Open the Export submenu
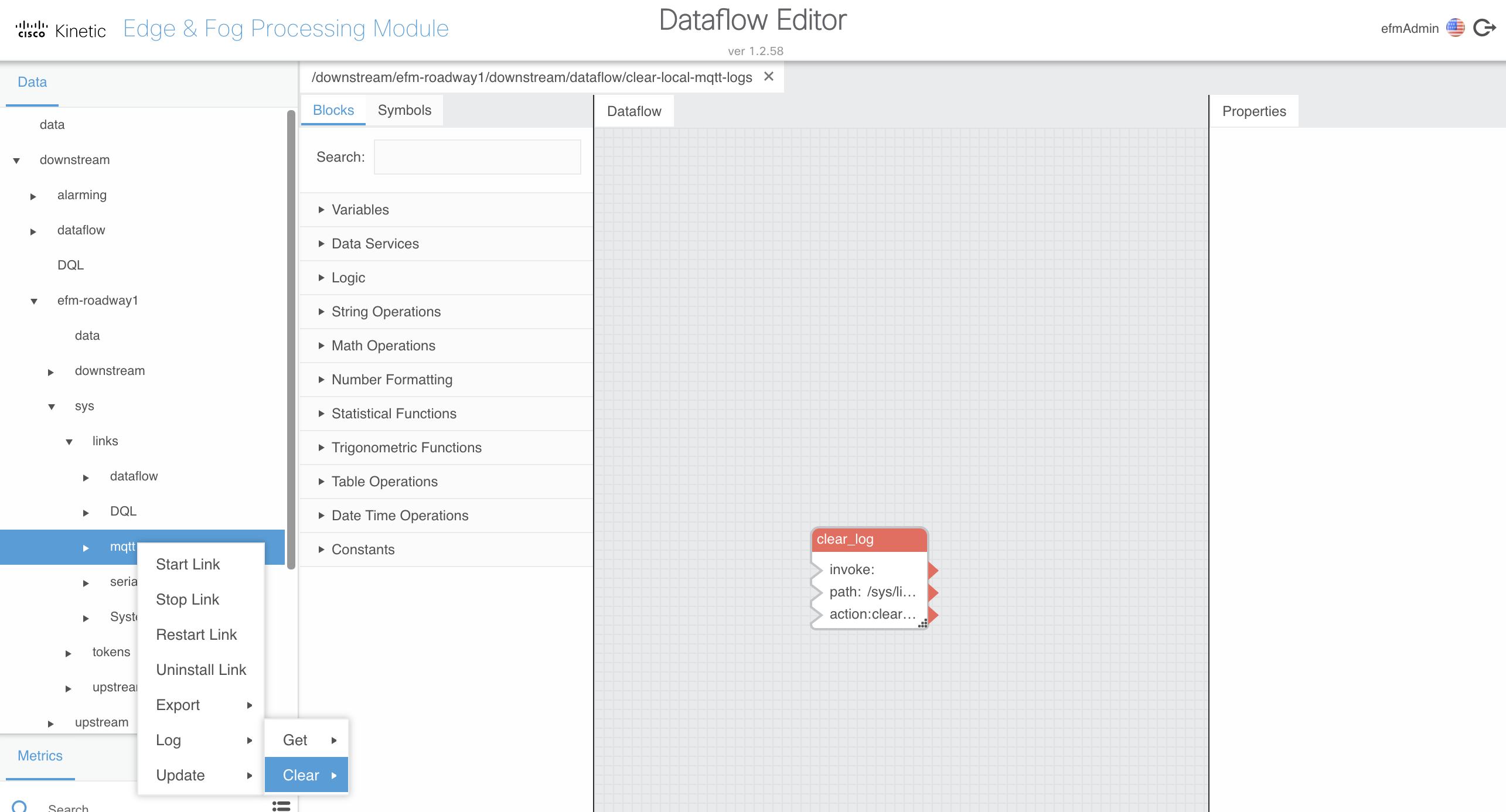The image size is (1506, 812). 201,705
